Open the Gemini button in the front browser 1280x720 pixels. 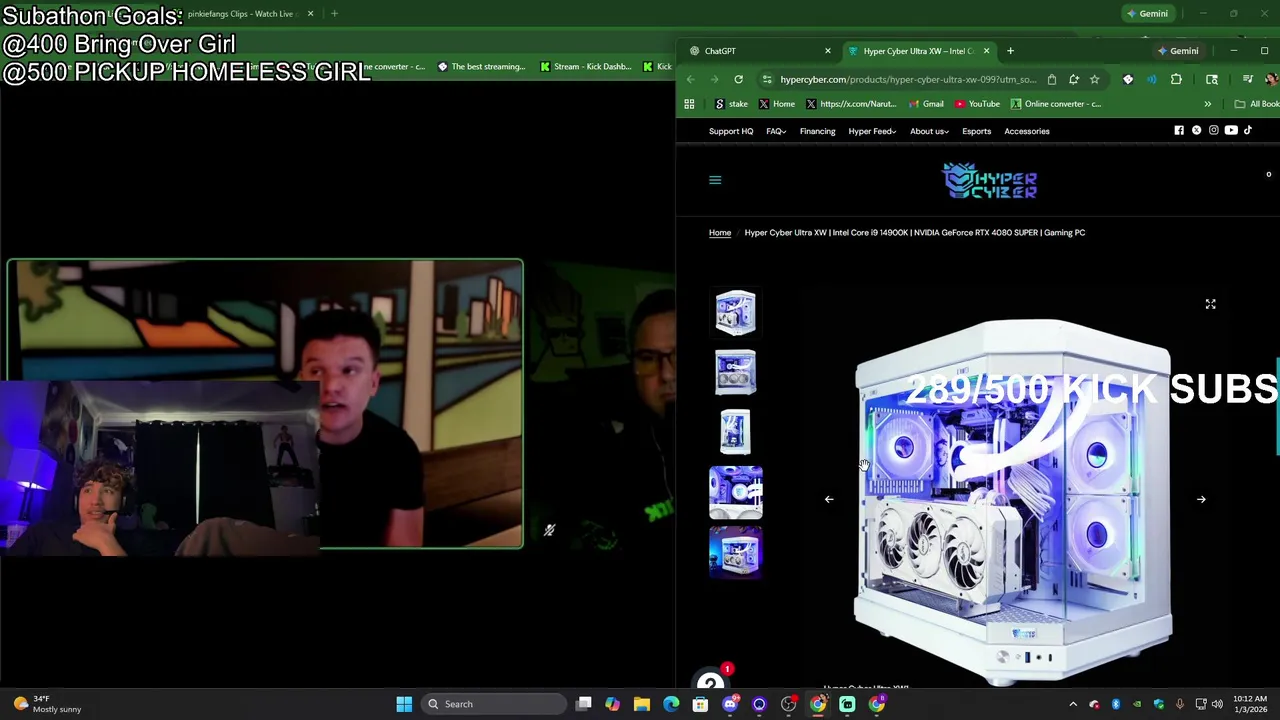tap(1177, 51)
